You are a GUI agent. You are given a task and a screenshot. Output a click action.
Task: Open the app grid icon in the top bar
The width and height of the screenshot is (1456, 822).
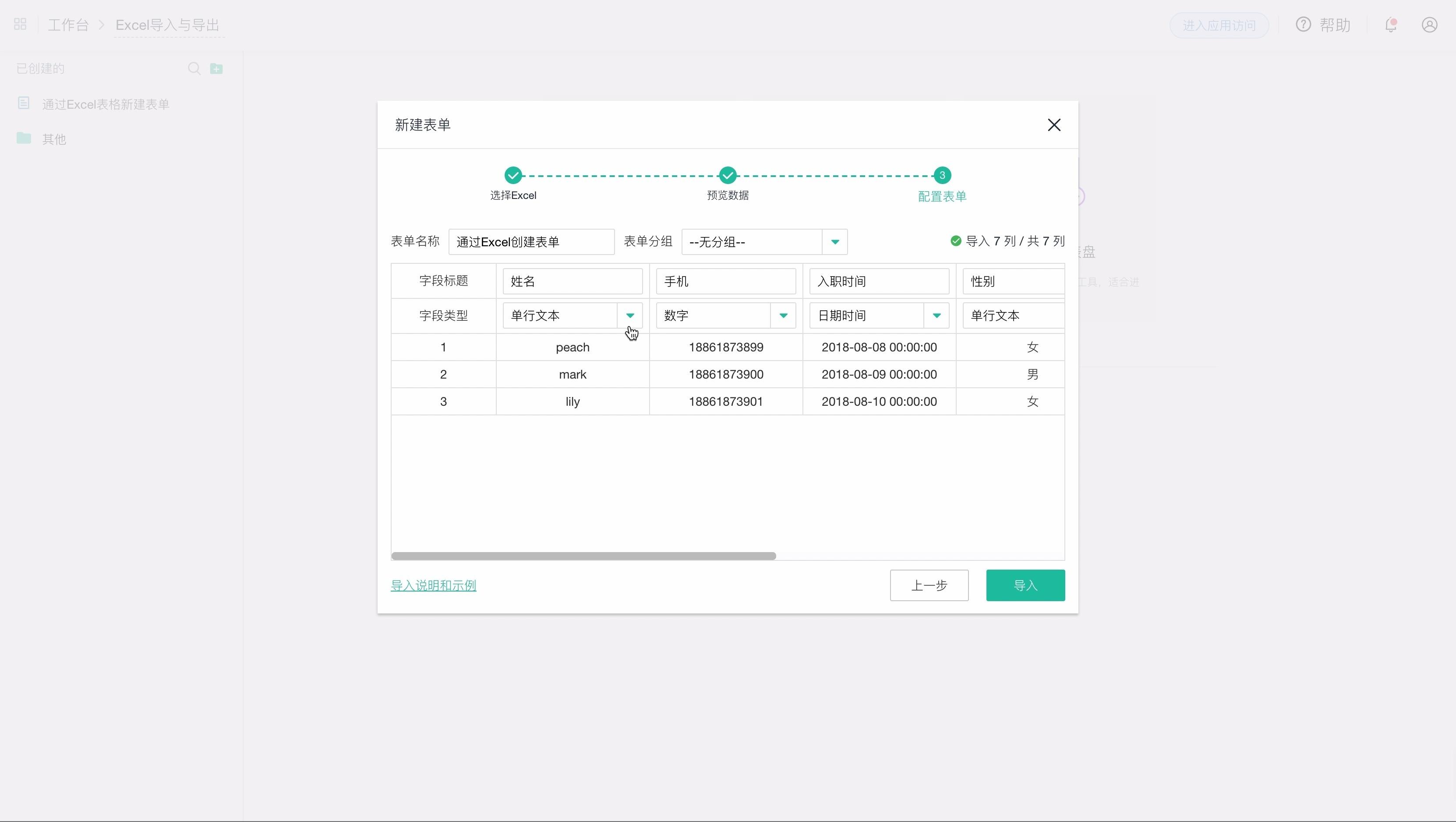20,24
